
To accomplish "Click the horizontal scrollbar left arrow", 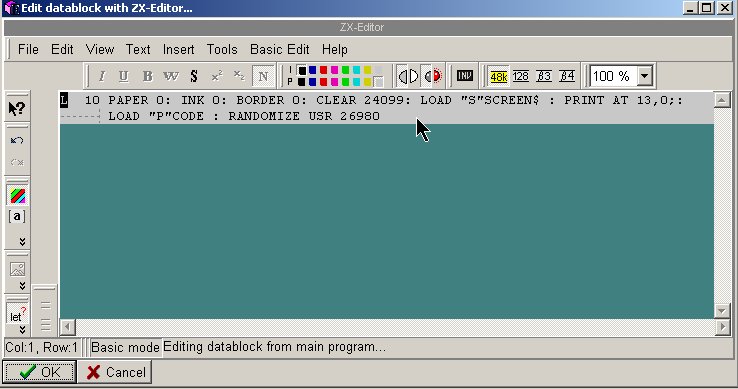I will [67, 326].
